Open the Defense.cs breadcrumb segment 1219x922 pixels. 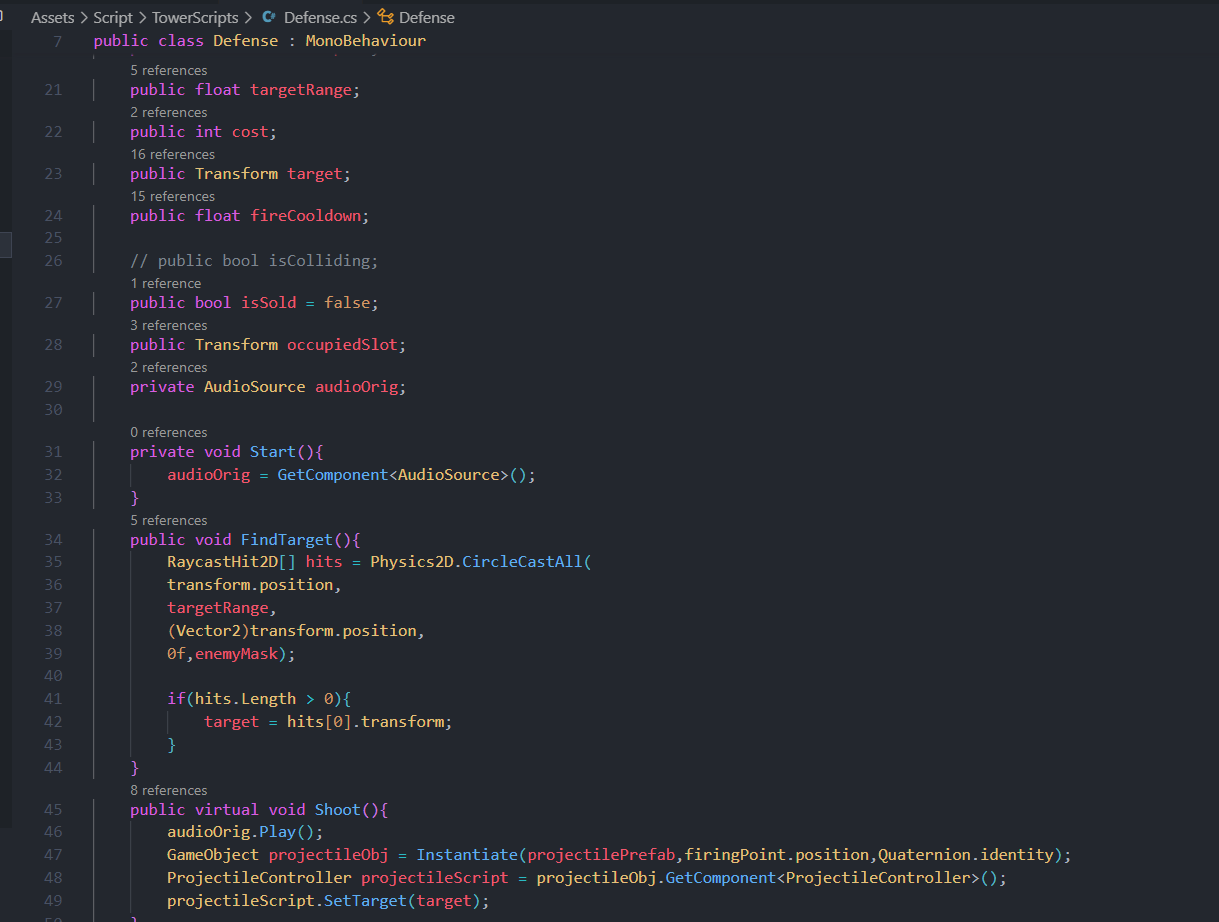pyautogui.click(x=321, y=18)
